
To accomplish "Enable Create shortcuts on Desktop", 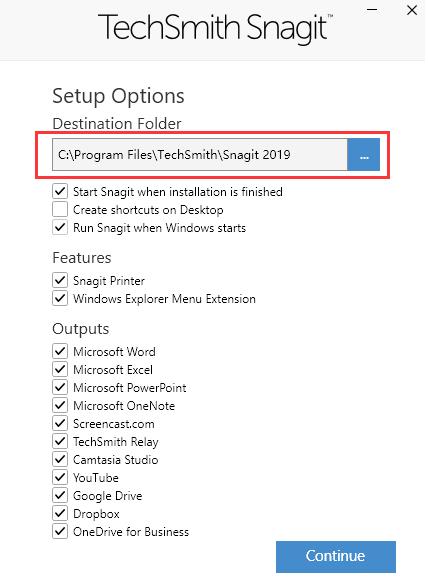I will (60, 209).
